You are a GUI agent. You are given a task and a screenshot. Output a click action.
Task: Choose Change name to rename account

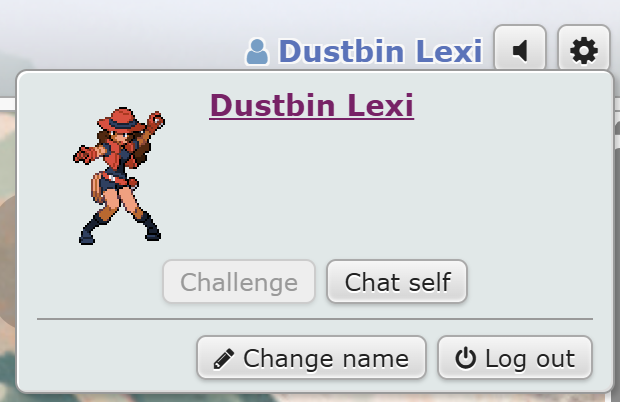311,358
